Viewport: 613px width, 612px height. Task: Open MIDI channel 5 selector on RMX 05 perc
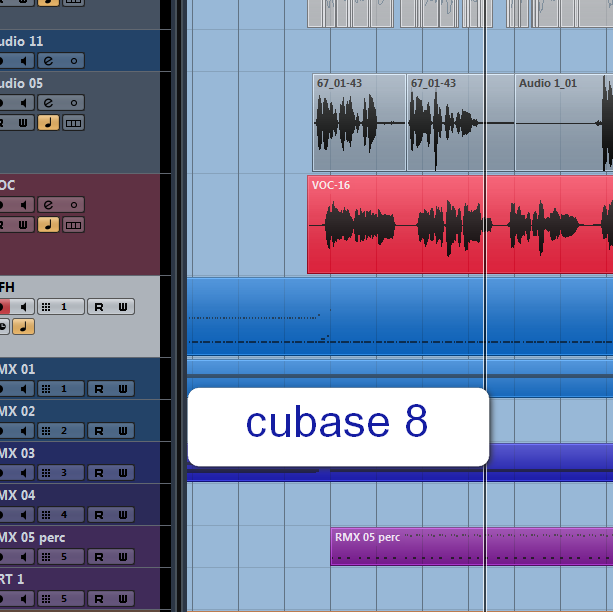pos(61,557)
